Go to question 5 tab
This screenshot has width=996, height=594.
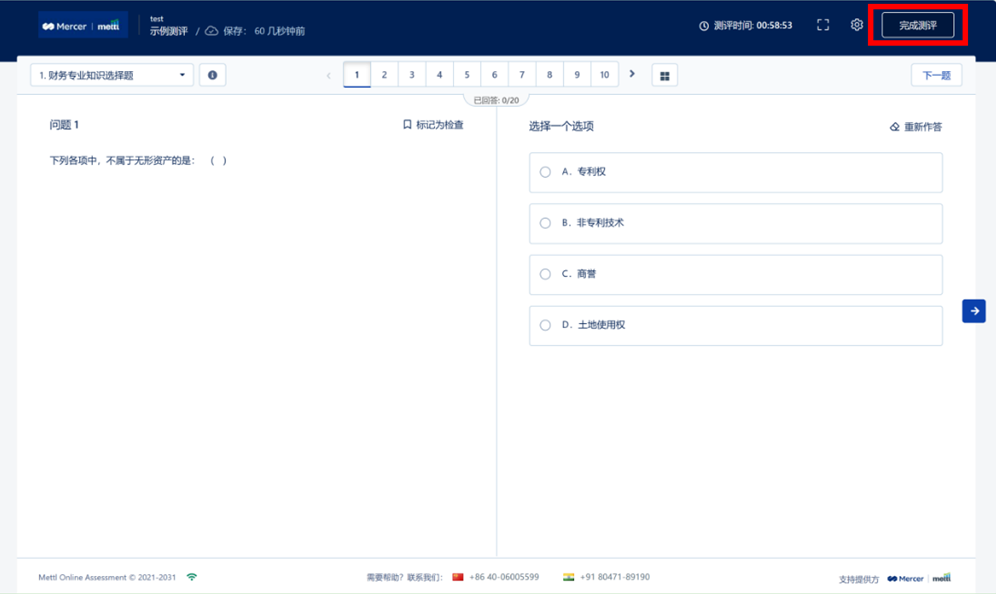(x=467, y=75)
